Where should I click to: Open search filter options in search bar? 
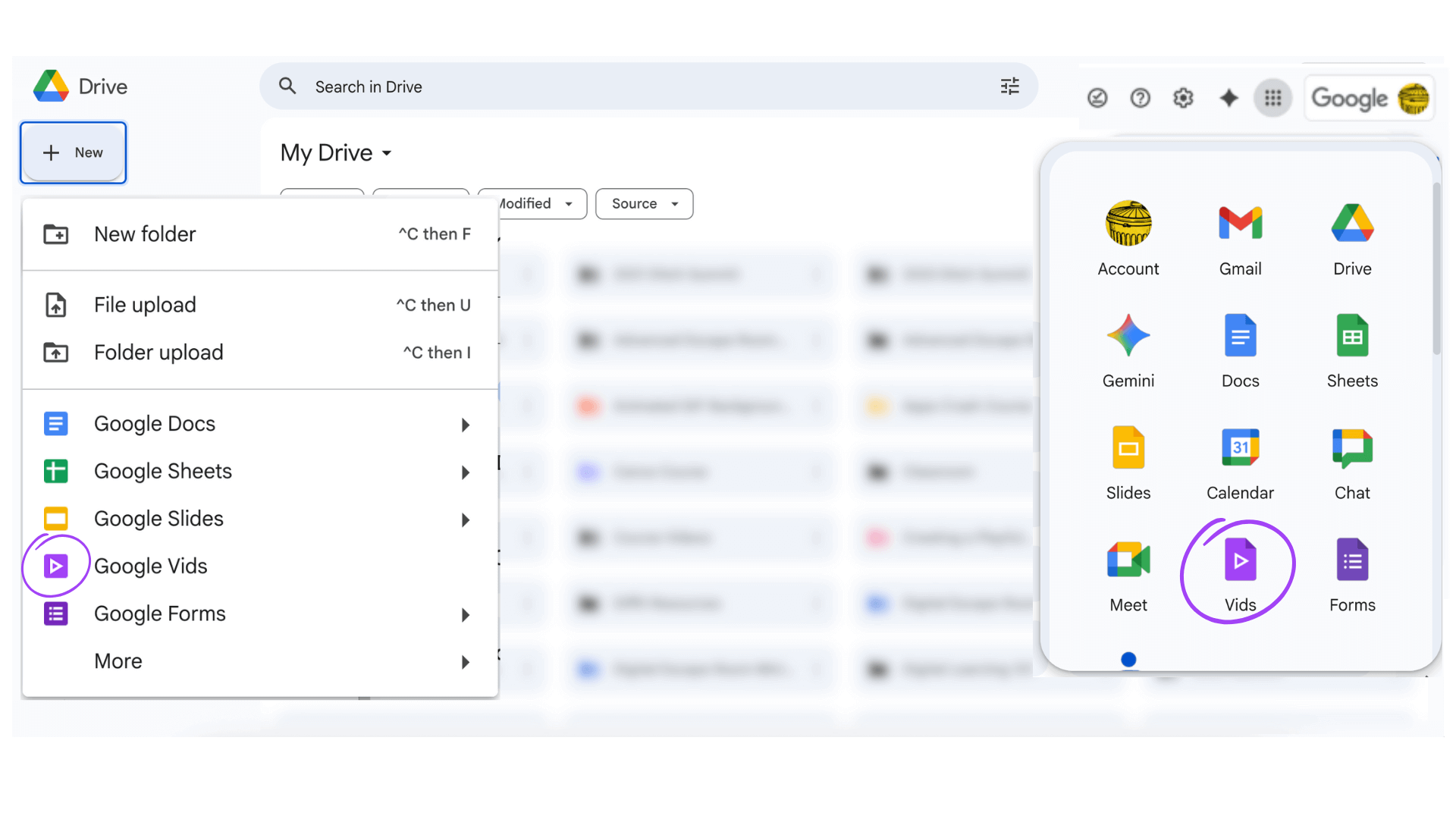point(1009,86)
